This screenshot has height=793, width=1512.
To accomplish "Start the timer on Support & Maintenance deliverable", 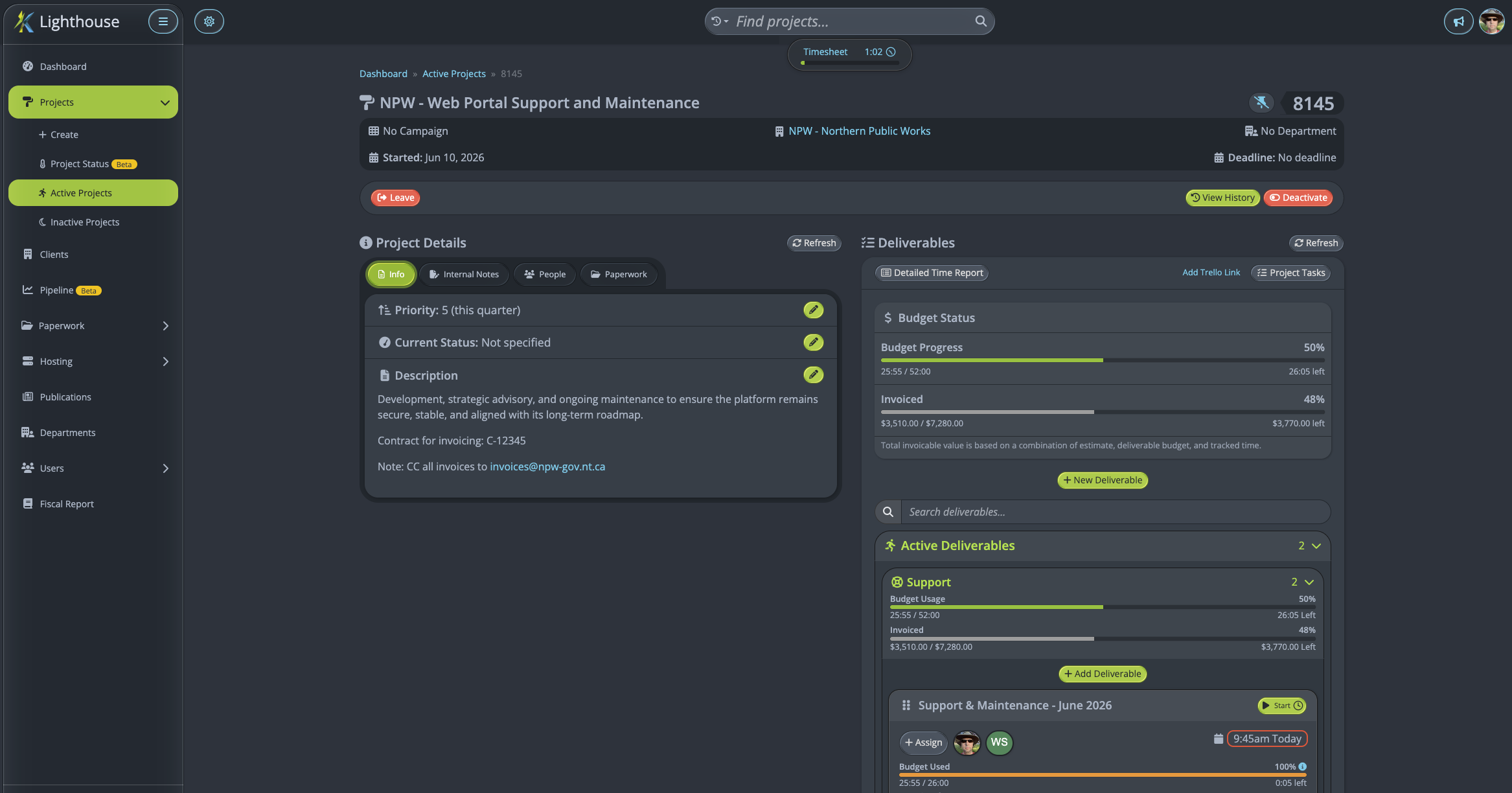I will (x=1281, y=706).
